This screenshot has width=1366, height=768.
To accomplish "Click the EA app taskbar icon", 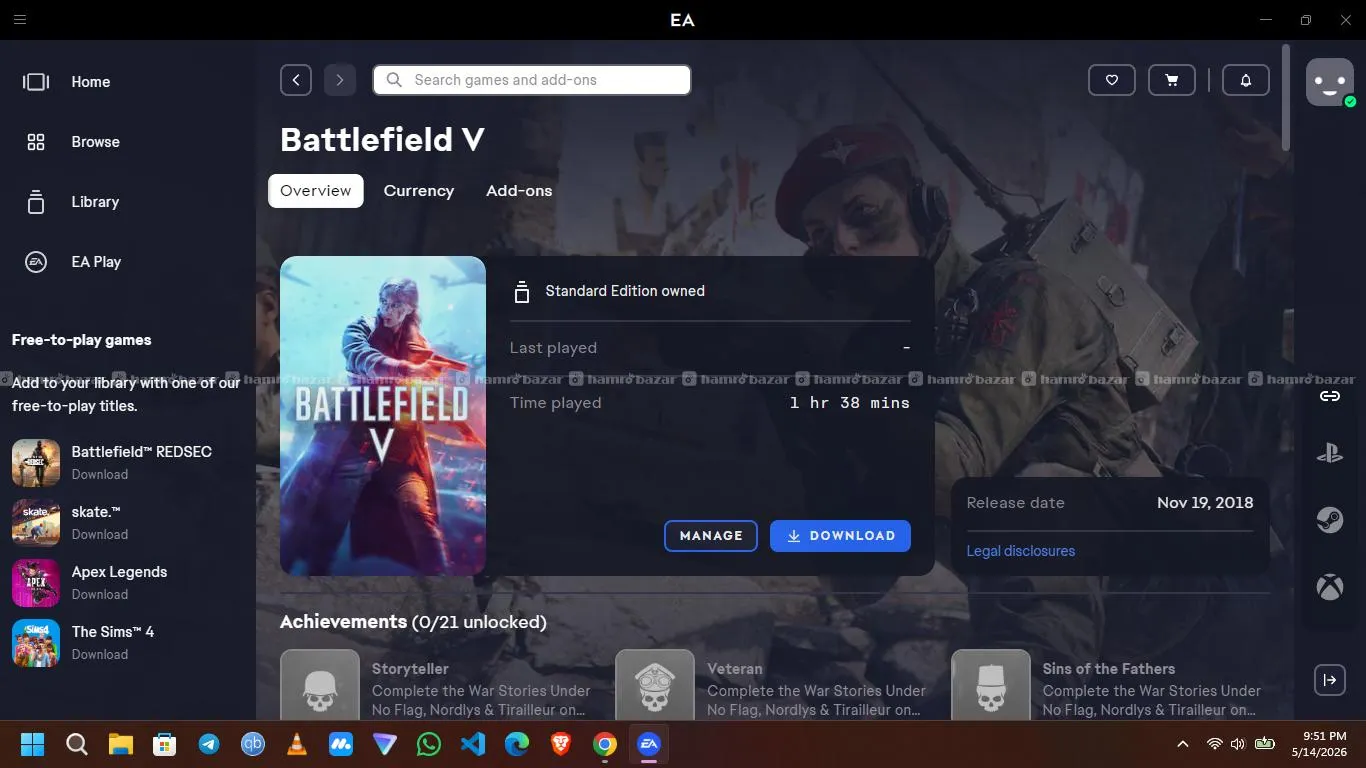I will [649, 744].
